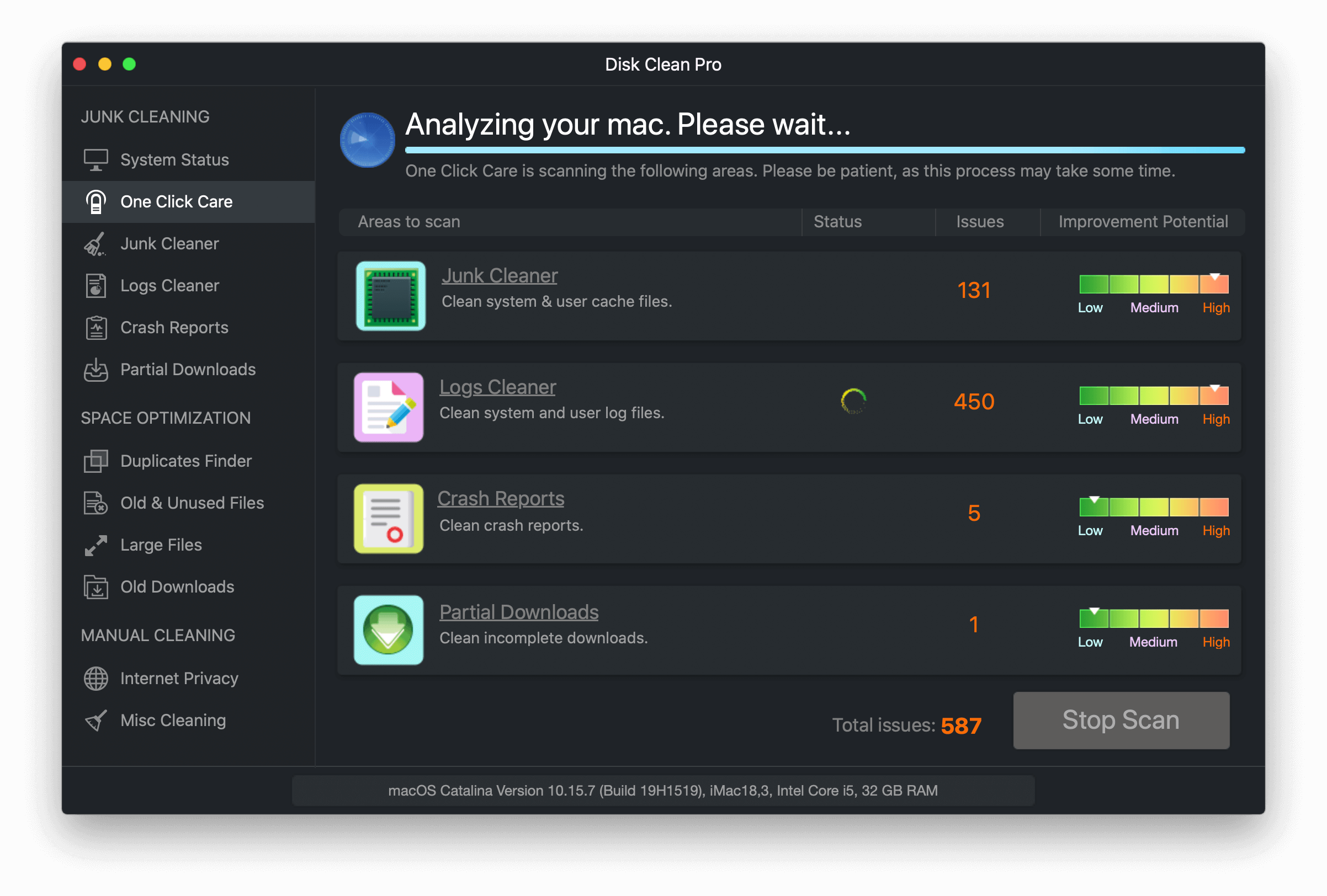Open Logs Cleaner from the sidebar
The image size is (1327, 896).
[x=169, y=285]
